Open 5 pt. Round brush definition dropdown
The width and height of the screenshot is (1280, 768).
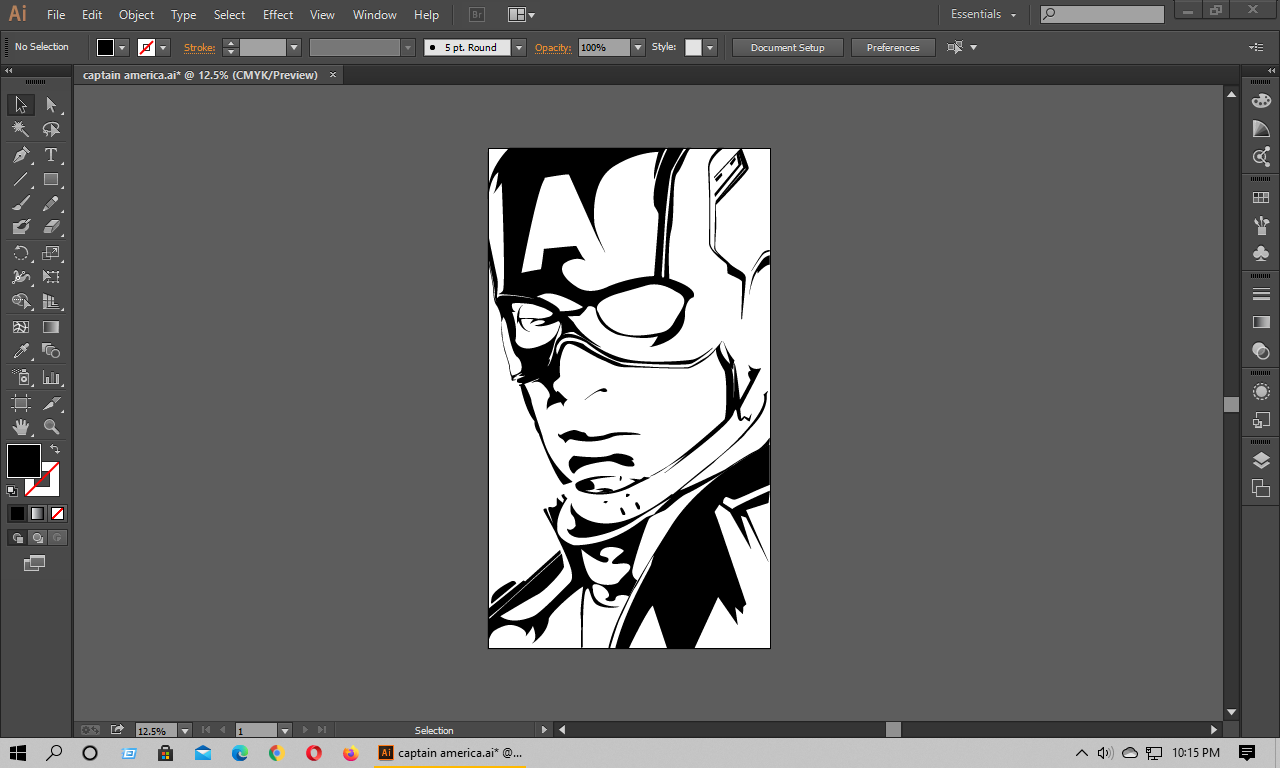pos(519,47)
